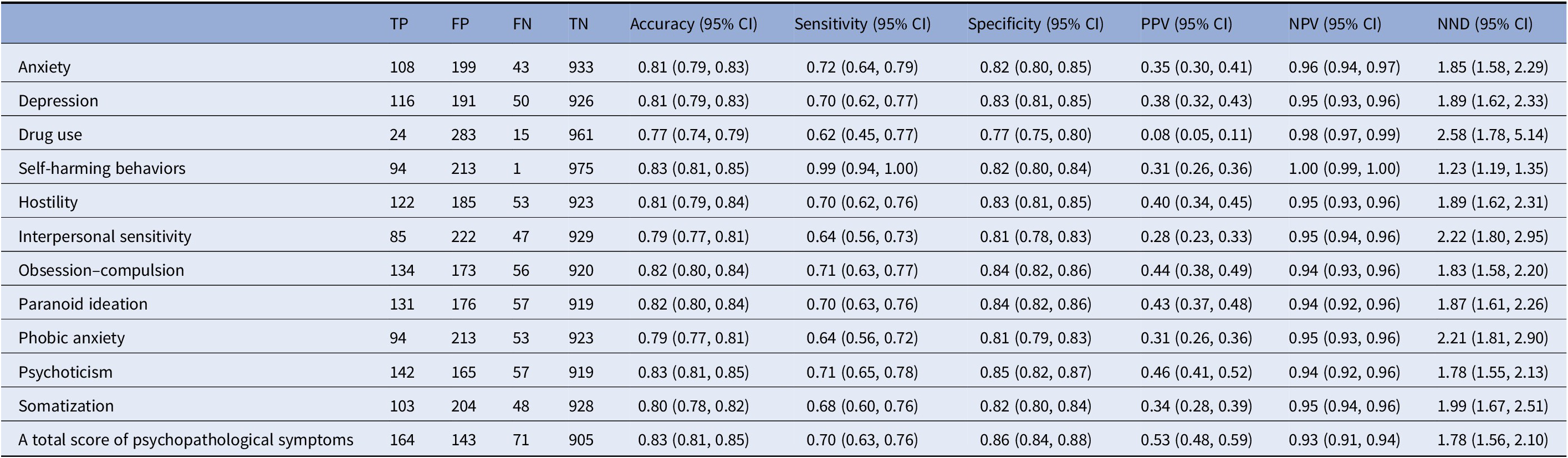Image resolution: width=1568 pixels, height=458 pixels.
Task: Click the Hostility row label
Action: coord(48,203)
